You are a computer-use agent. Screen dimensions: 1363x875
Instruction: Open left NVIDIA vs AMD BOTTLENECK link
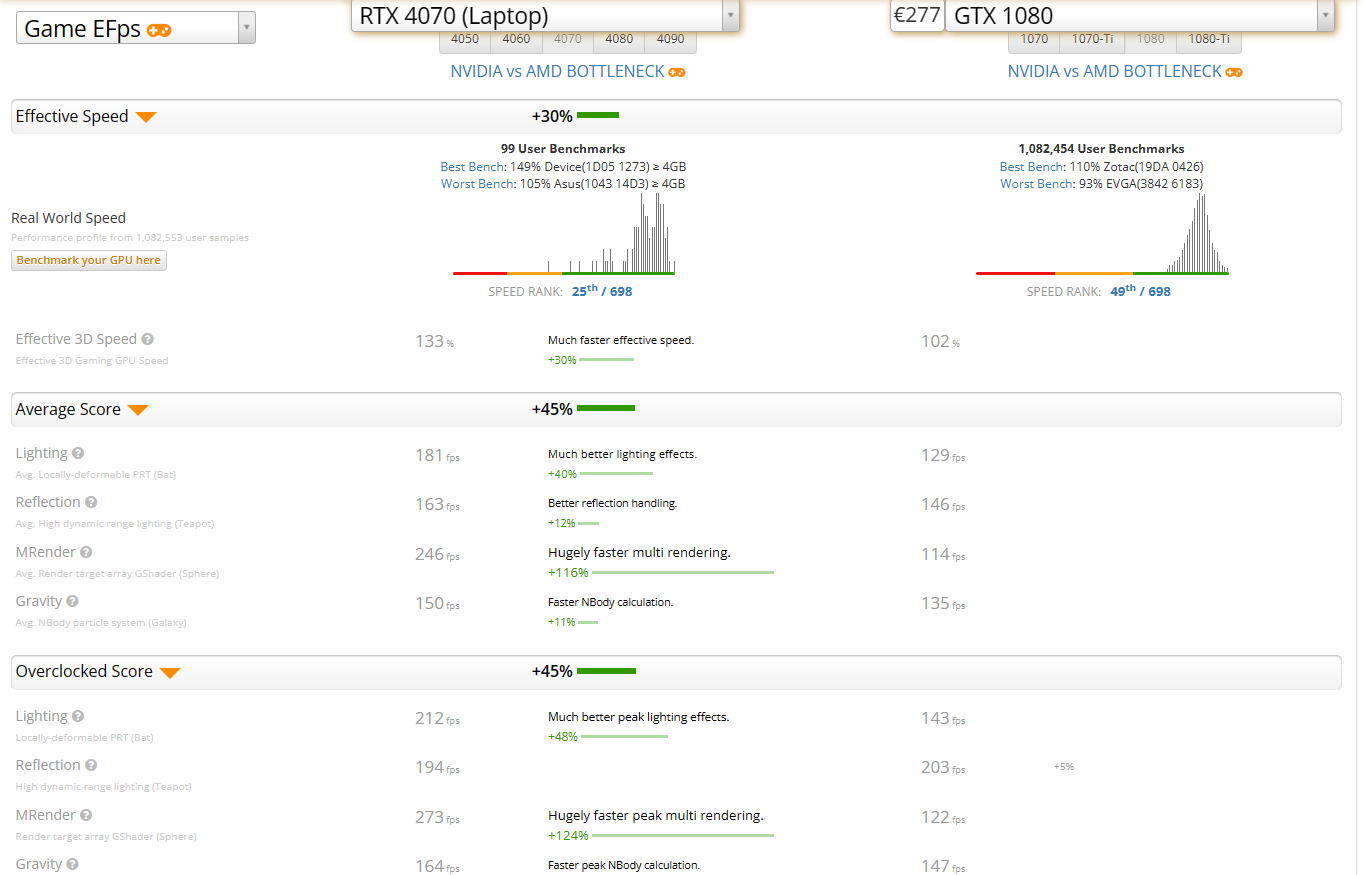tap(557, 72)
